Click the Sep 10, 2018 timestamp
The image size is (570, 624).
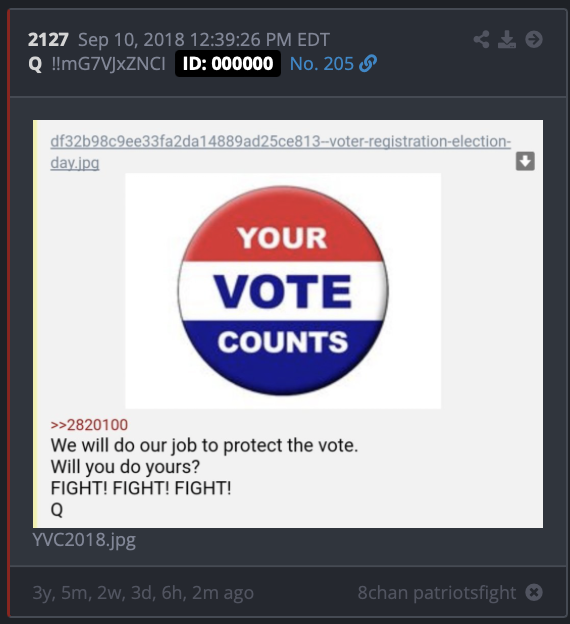pos(204,39)
